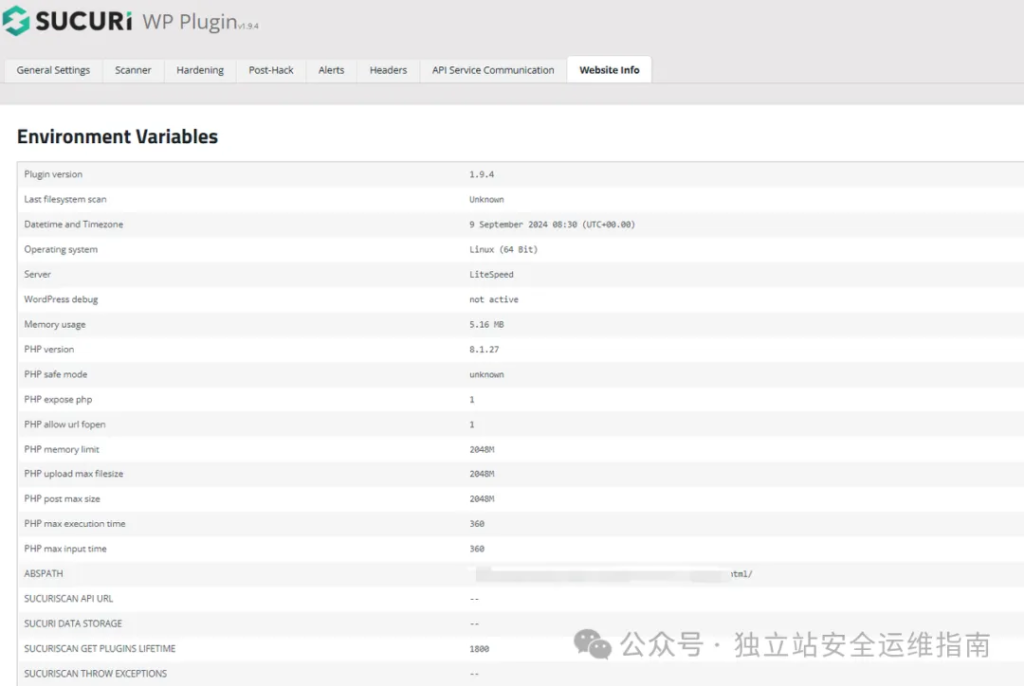Click the 'Memory usage' label
1024x686 pixels.
click(x=55, y=325)
